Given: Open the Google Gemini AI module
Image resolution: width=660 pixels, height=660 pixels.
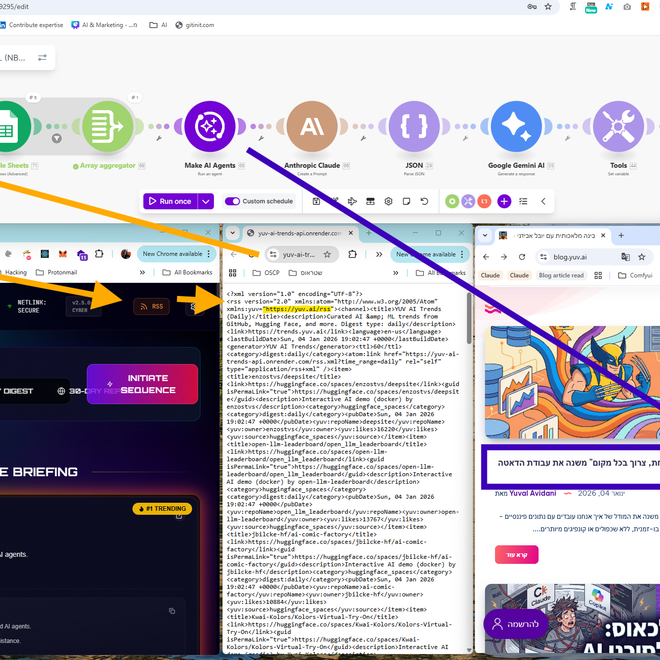Looking at the screenshot, I should pyautogui.click(x=516, y=127).
